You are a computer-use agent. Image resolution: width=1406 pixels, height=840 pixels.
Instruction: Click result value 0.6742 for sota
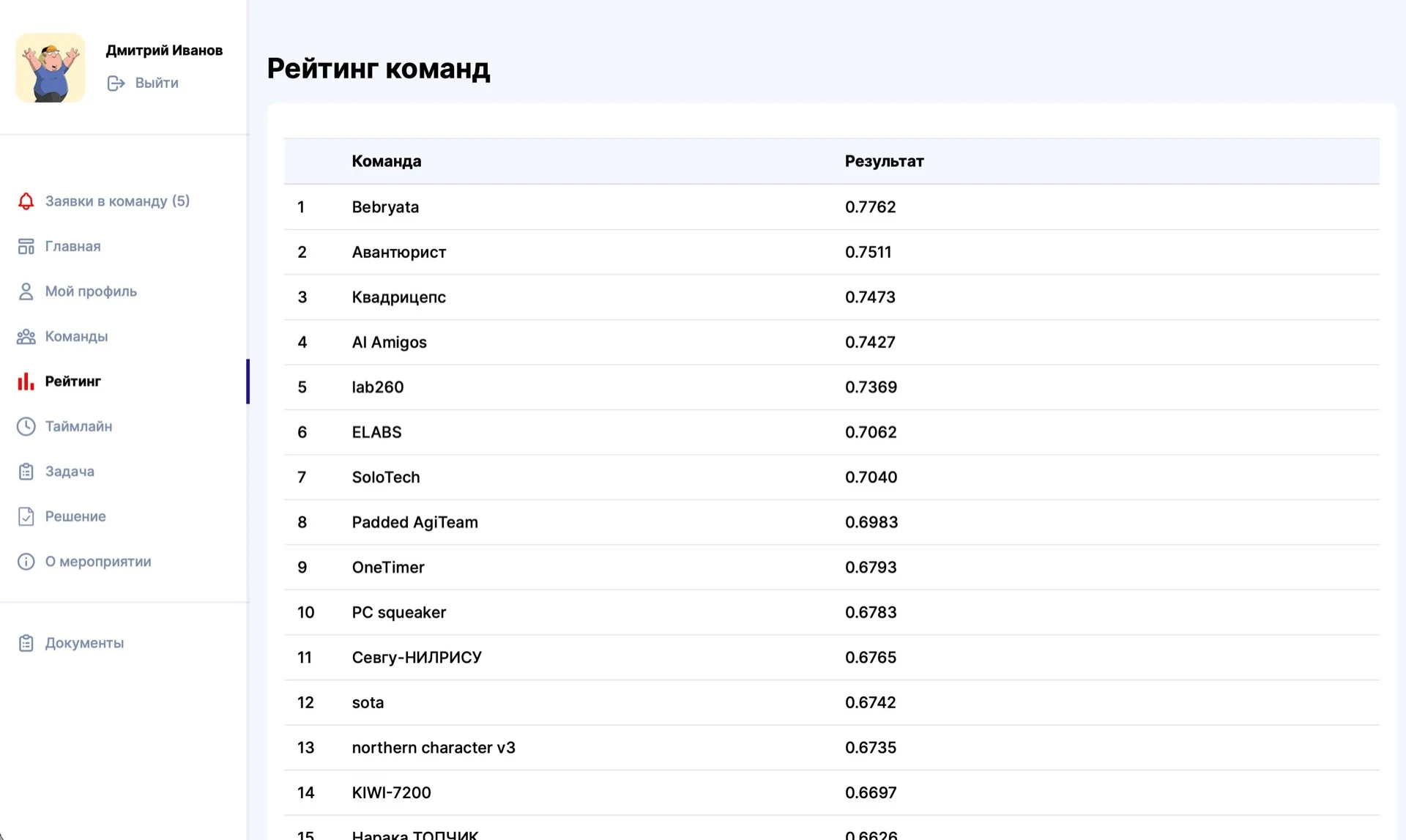pos(871,703)
